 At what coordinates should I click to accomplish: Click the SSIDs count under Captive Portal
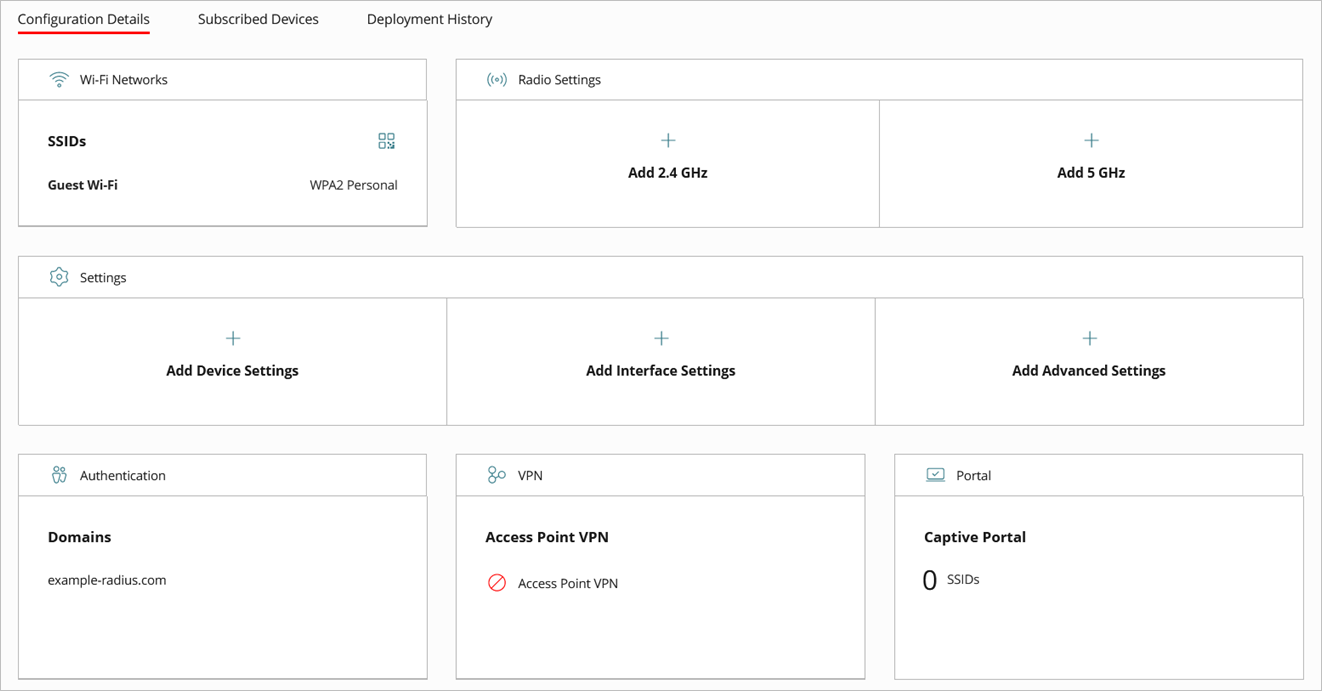[951, 578]
